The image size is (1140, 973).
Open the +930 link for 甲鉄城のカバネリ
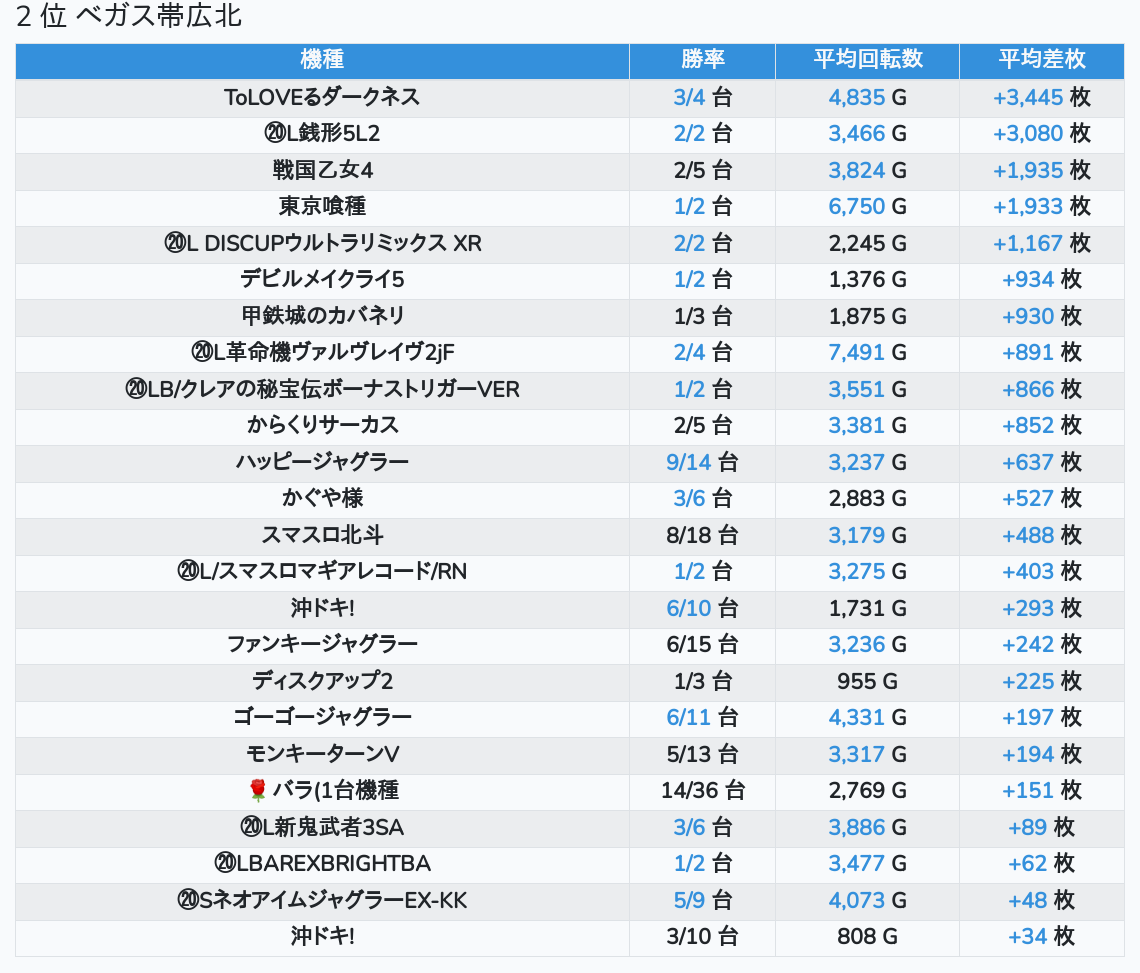1027,316
